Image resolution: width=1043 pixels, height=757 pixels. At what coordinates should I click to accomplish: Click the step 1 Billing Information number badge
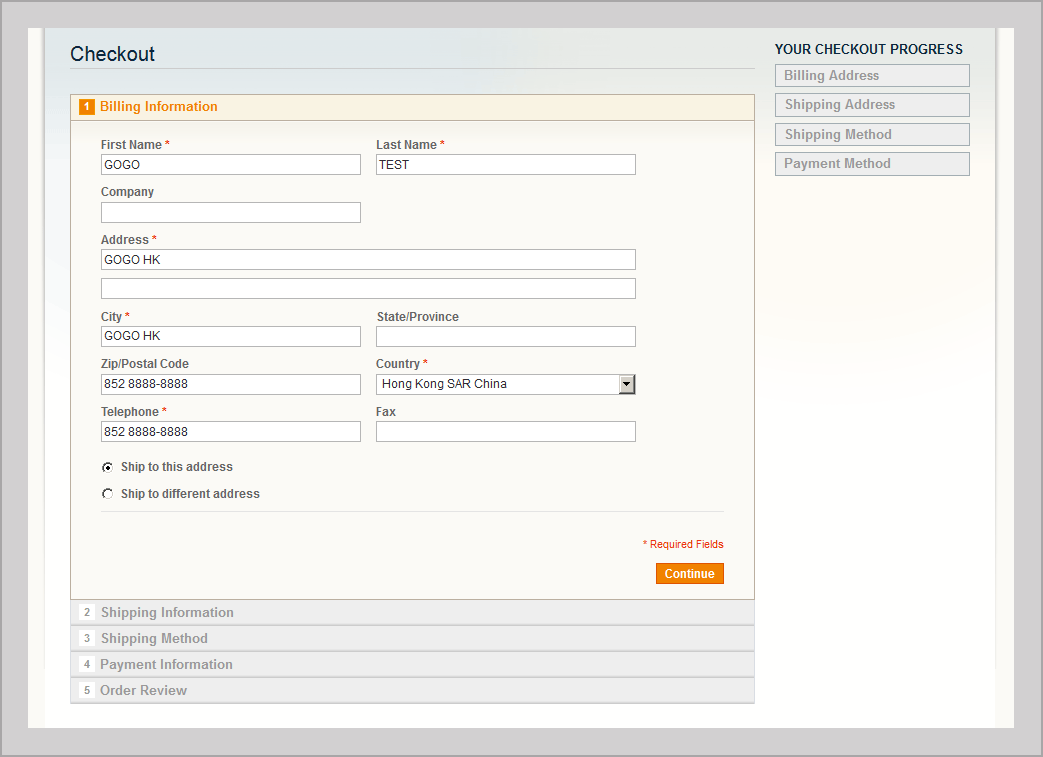coord(87,107)
